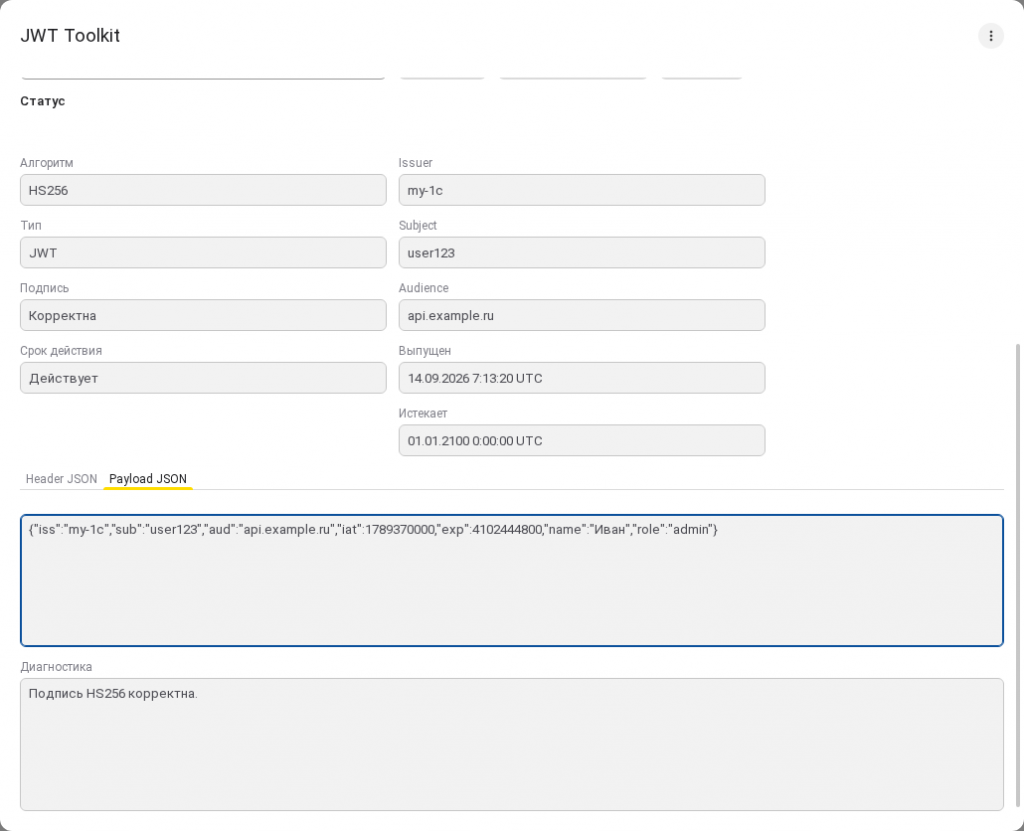Focus the Issuer field with my-1c
The width and height of the screenshot is (1024, 831).
point(582,190)
